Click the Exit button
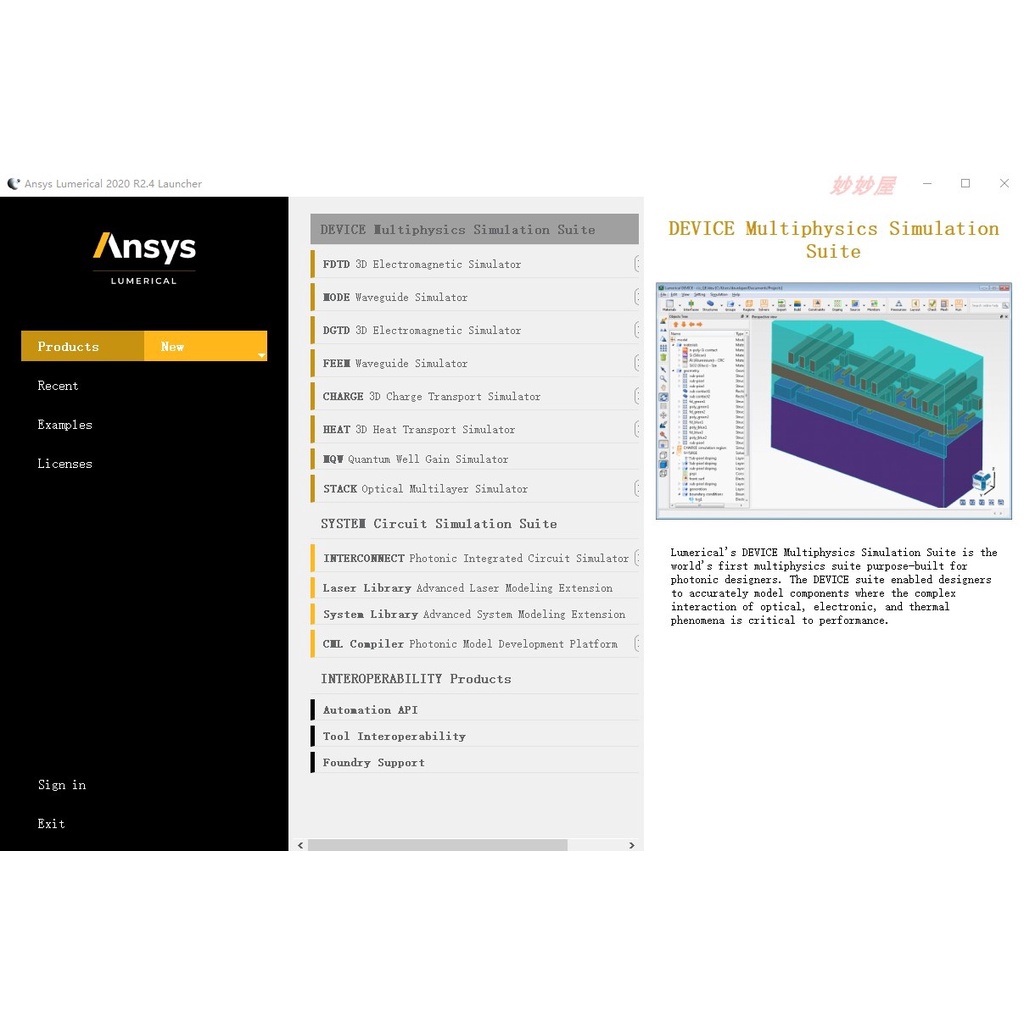The height and width of the screenshot is (1024, 1024). coord(51,823)
